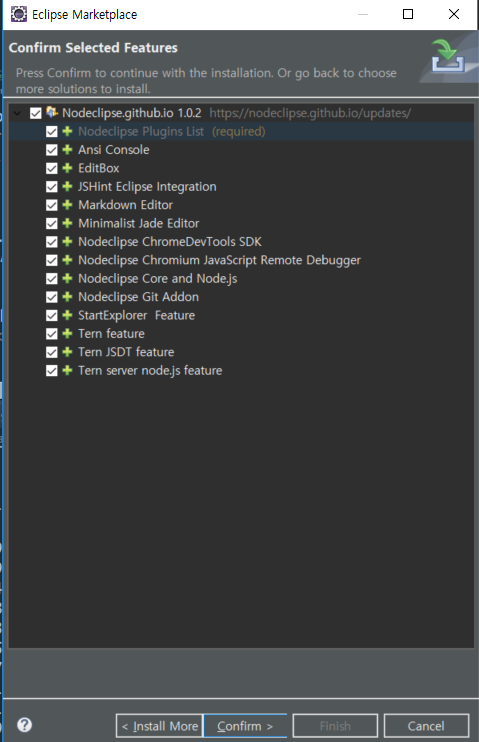Select the Nodeclipse ChromeDevTools SDK row text
The width and height of the screenshot is (479, 742).
169,242
